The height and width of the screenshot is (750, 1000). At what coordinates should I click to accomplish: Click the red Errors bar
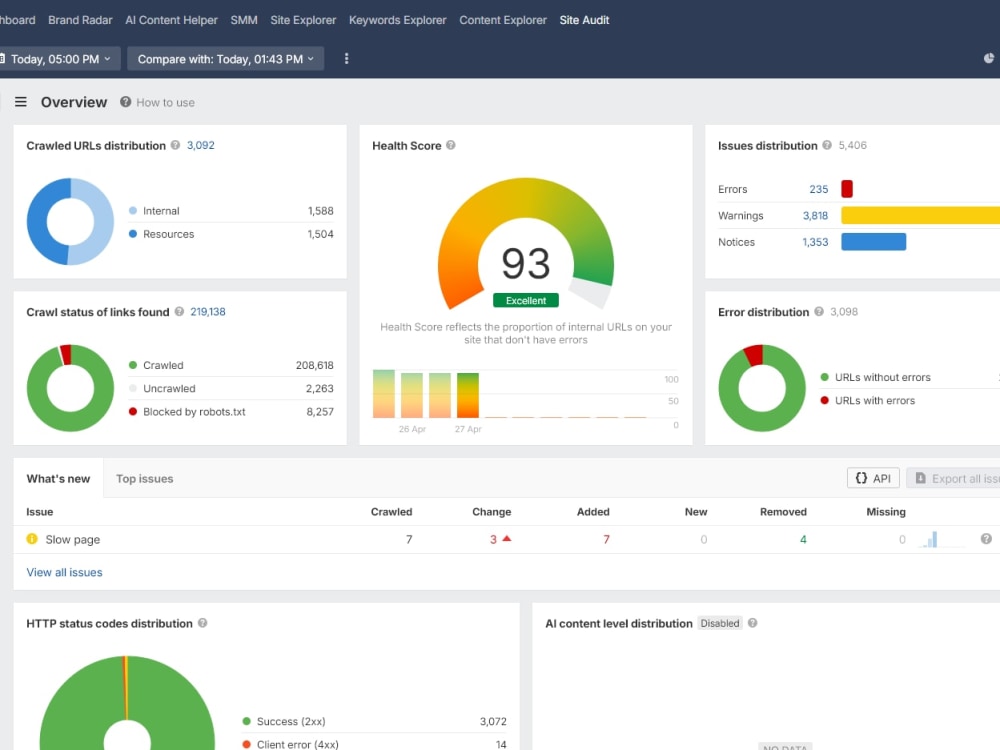(847, 189)
